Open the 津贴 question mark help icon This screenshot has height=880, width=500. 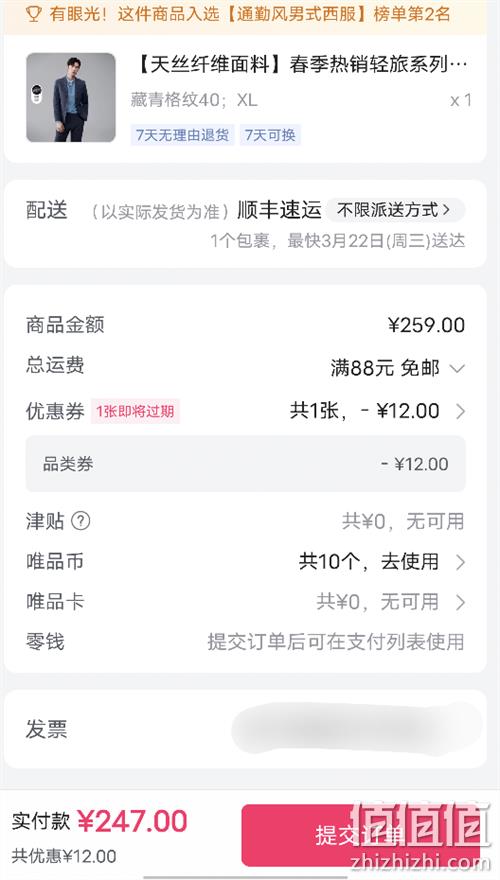pos(81,521)
